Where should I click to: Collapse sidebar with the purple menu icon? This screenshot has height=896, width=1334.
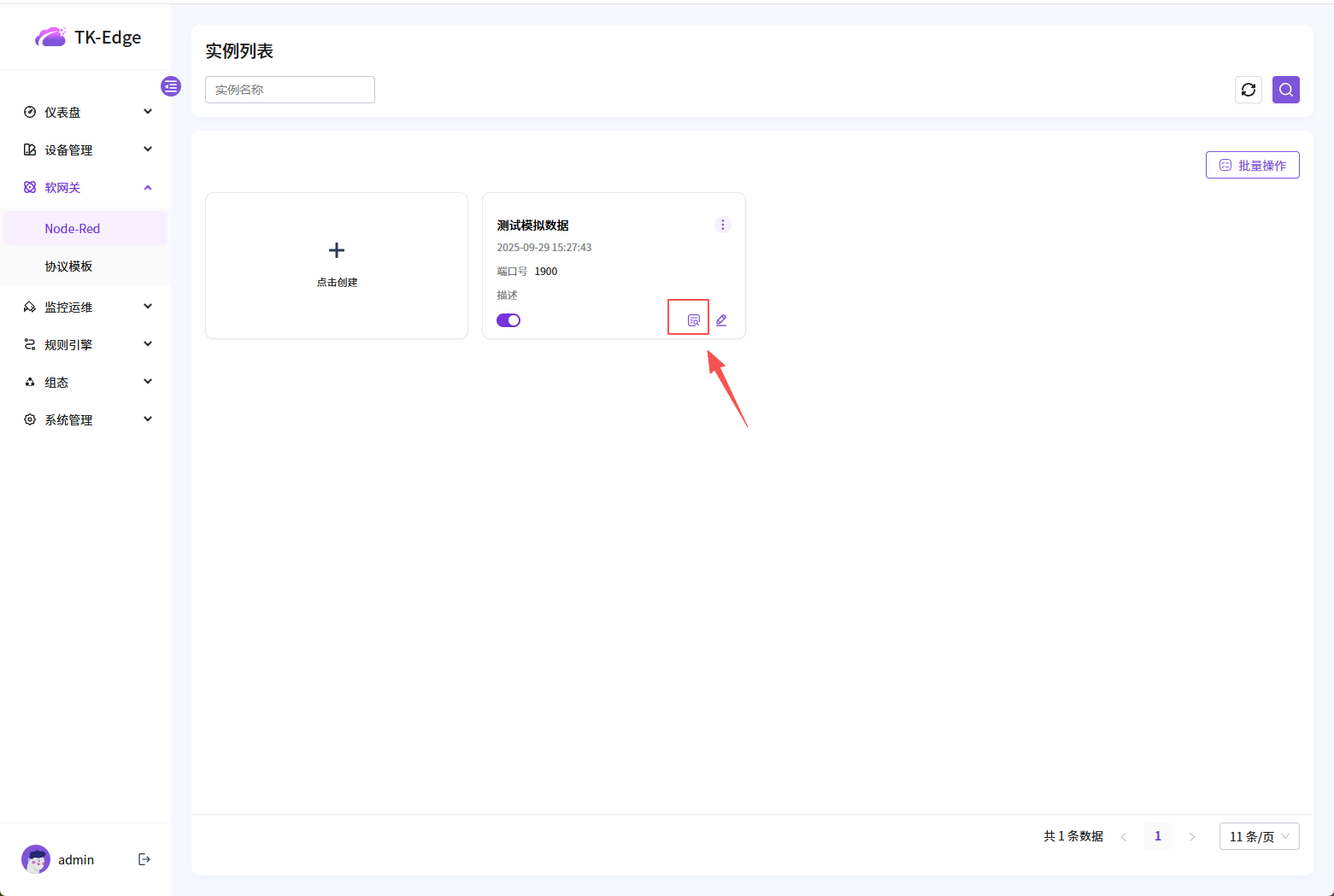[171, 86]
